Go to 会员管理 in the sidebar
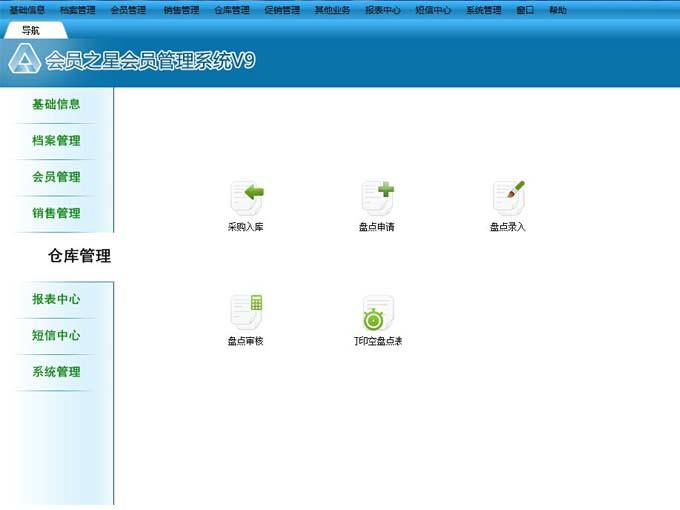 point(56,177)
